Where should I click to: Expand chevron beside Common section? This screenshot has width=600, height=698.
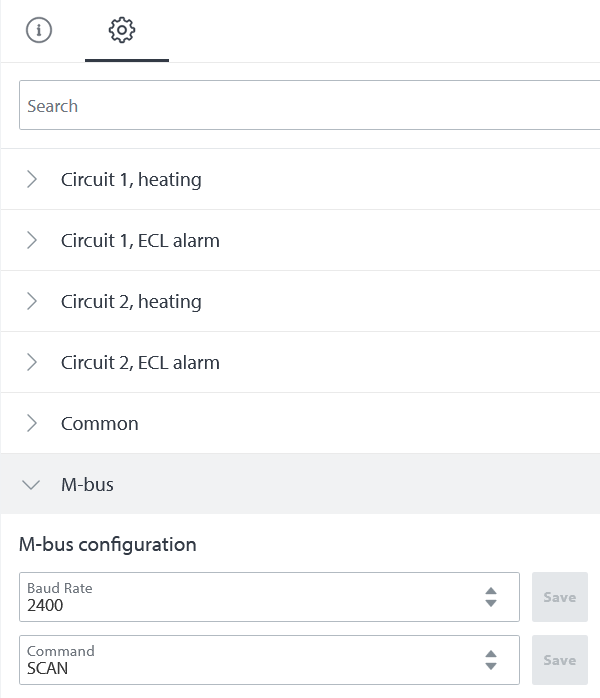tap(32, 423)
